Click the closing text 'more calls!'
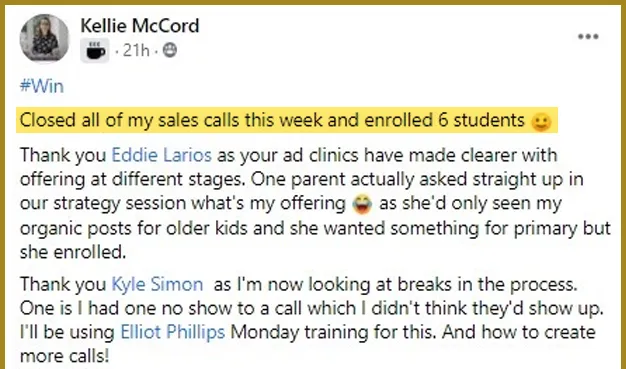Image resolution: width=626 pixels, height=369 pixels. [x=64, y=356]
